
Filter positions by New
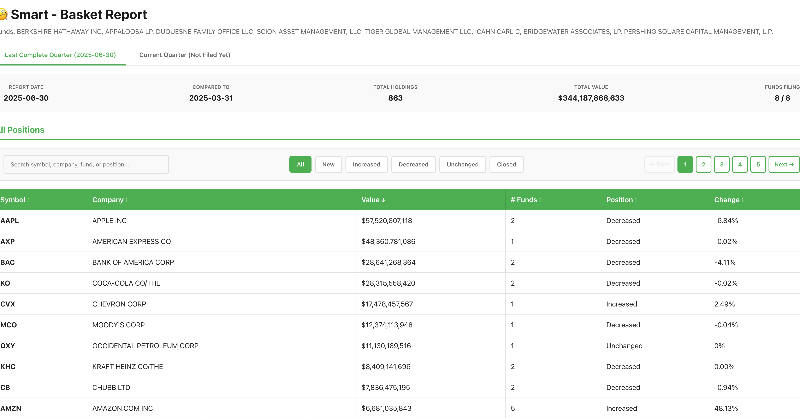pyautogui.click(x=328, y=164)
